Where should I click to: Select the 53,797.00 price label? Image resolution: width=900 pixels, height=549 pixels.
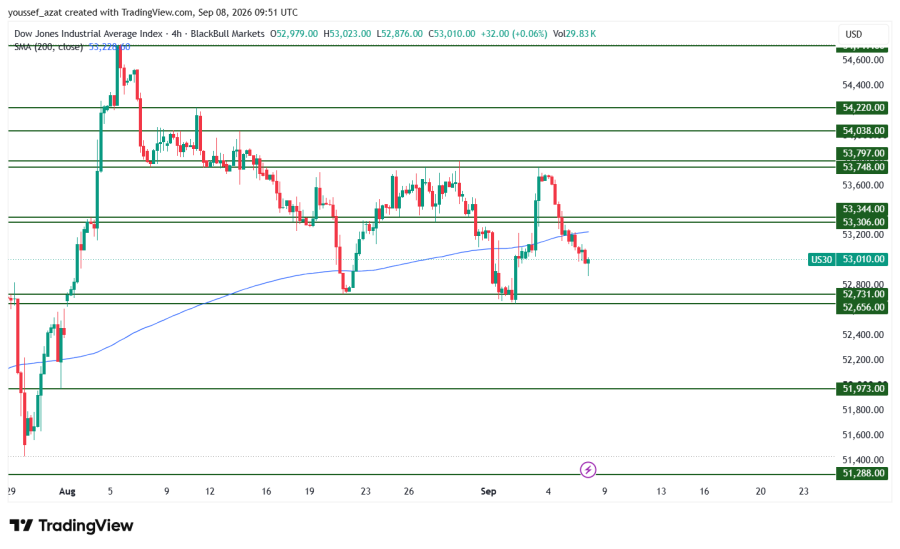(x=862, y=153)
